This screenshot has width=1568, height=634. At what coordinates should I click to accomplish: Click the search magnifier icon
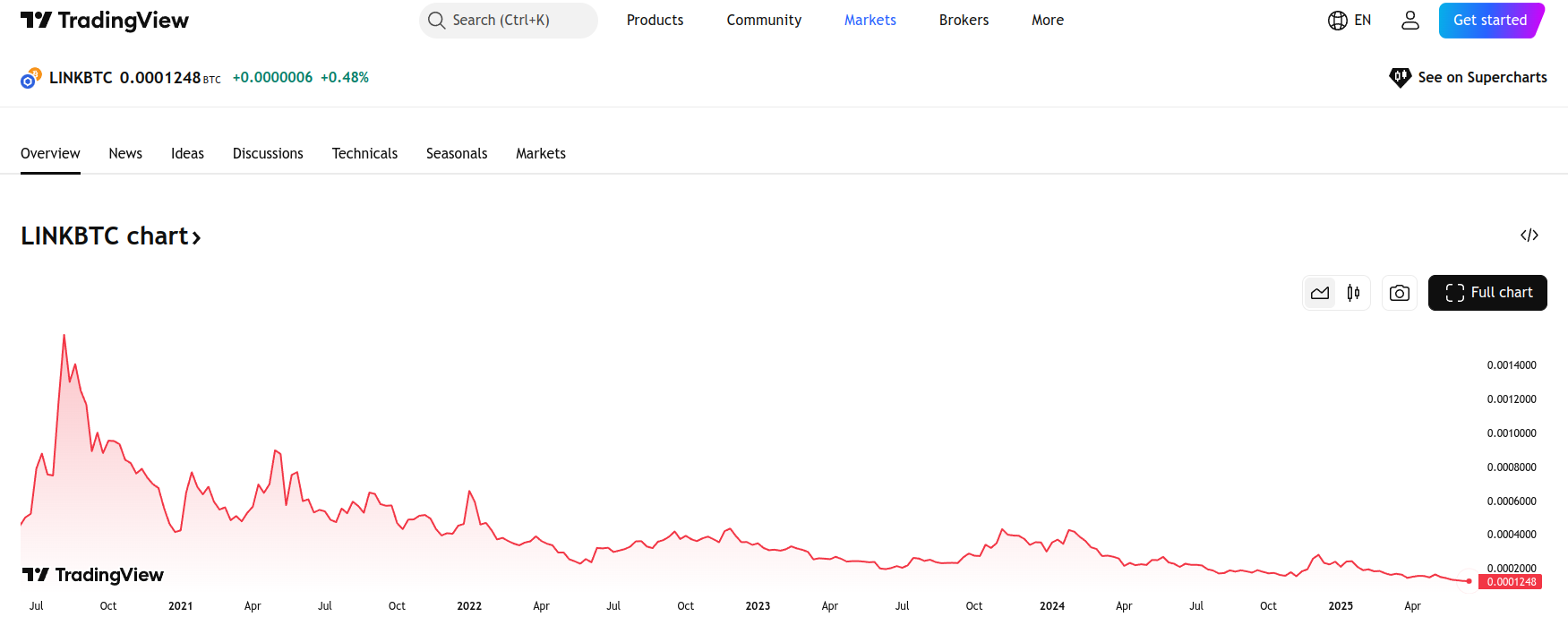tap(436, 21)
